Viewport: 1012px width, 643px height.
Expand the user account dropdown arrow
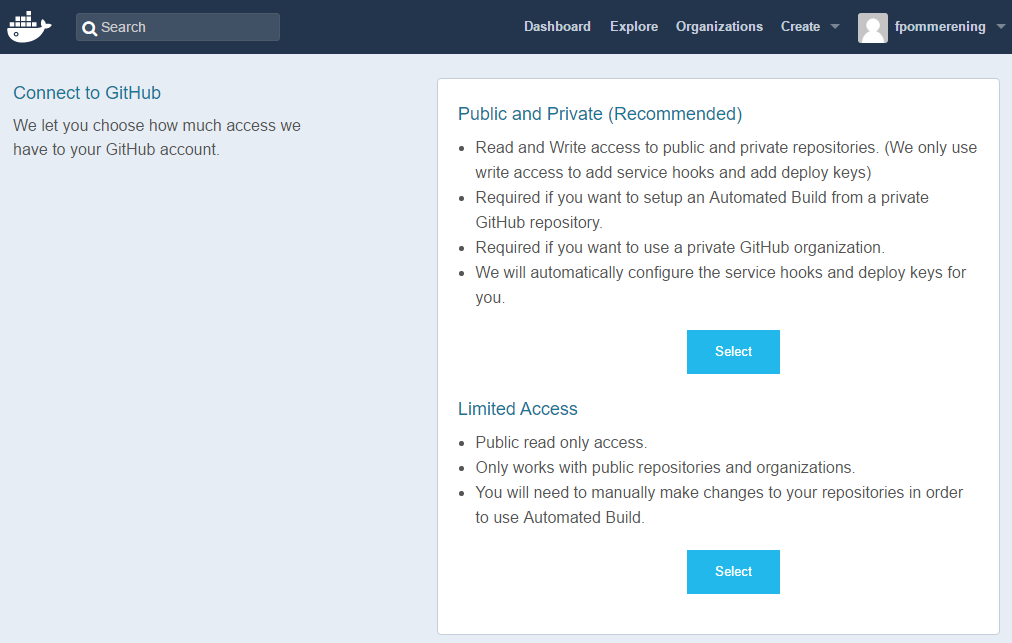coord(1001,26)
